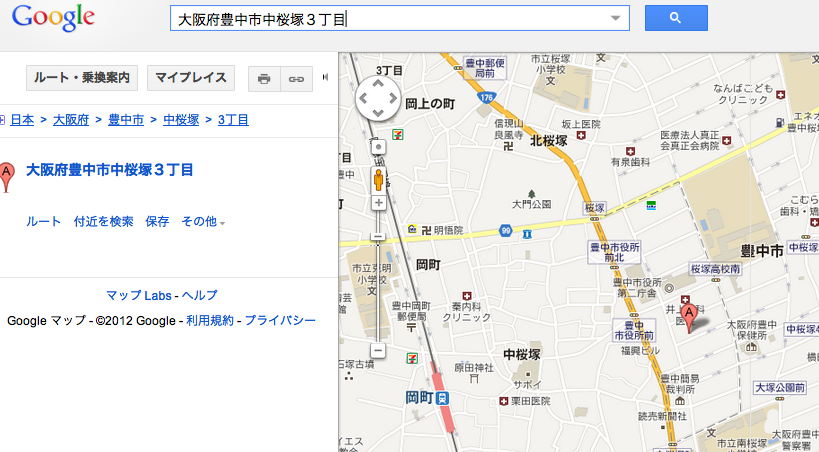Image resolution: width=819 pixels, height=452 pixels.
Task: Click なんばこどもクリニック hospital icon
Action: (780, 95)
